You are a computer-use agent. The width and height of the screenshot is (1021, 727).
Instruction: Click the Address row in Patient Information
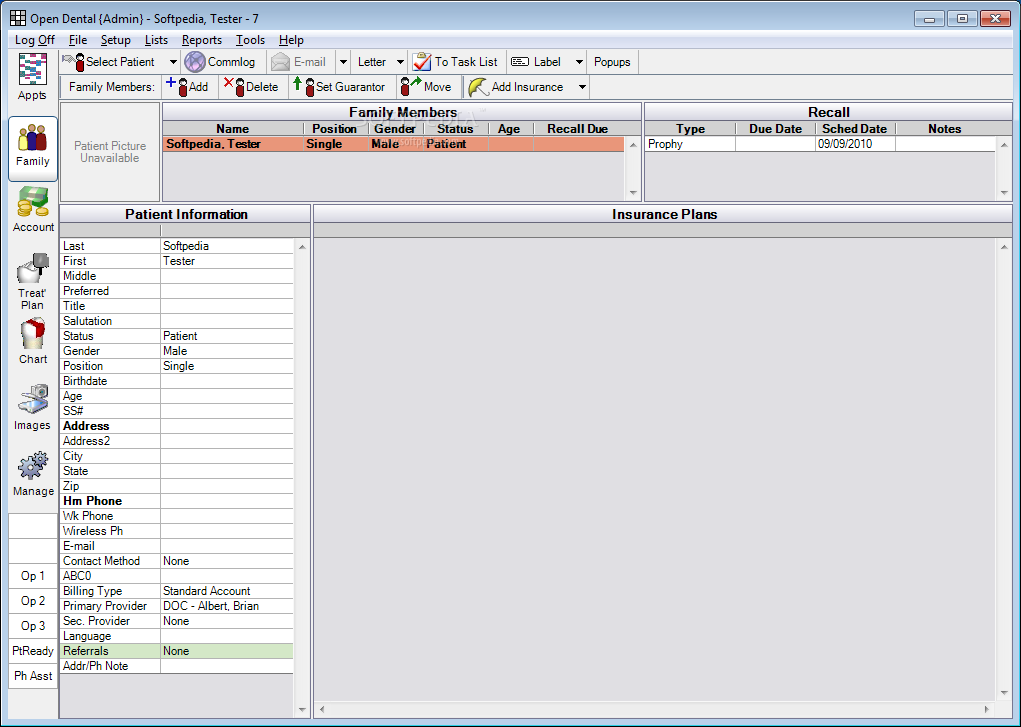[176, 426]
